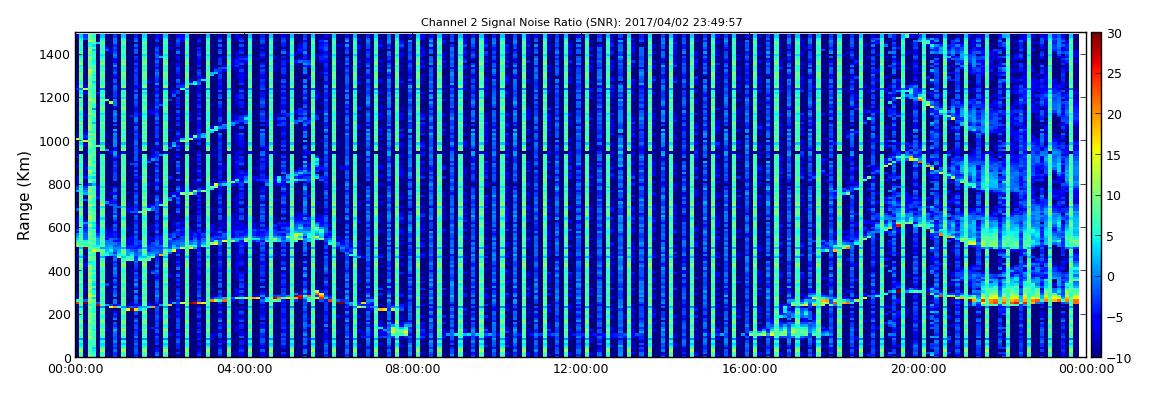Click the 12:00:00 time axis label
This screenshot has width=1150, height=407.
(x=581, y=370)
